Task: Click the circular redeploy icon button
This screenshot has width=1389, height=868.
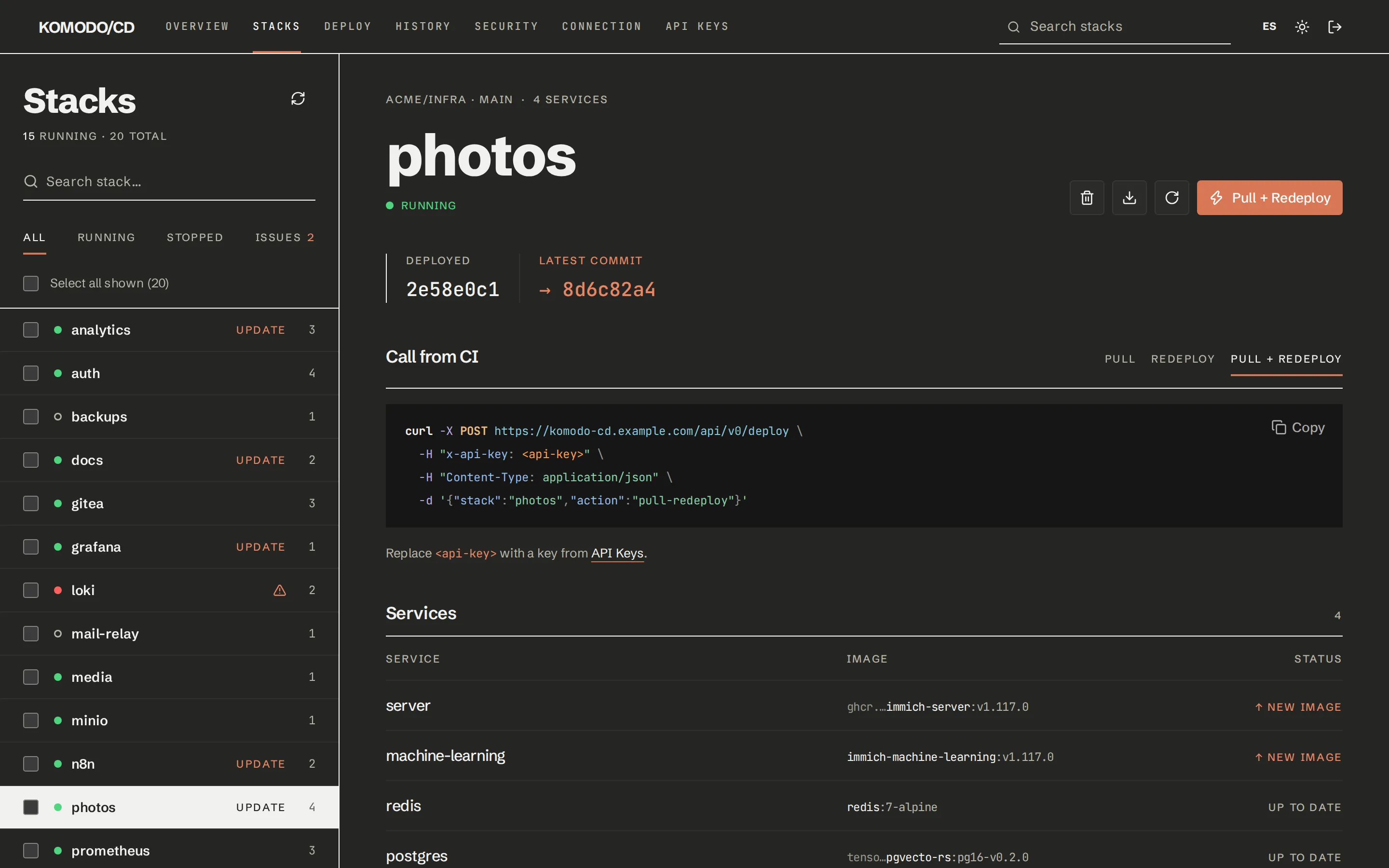Action: (1171, 198)
